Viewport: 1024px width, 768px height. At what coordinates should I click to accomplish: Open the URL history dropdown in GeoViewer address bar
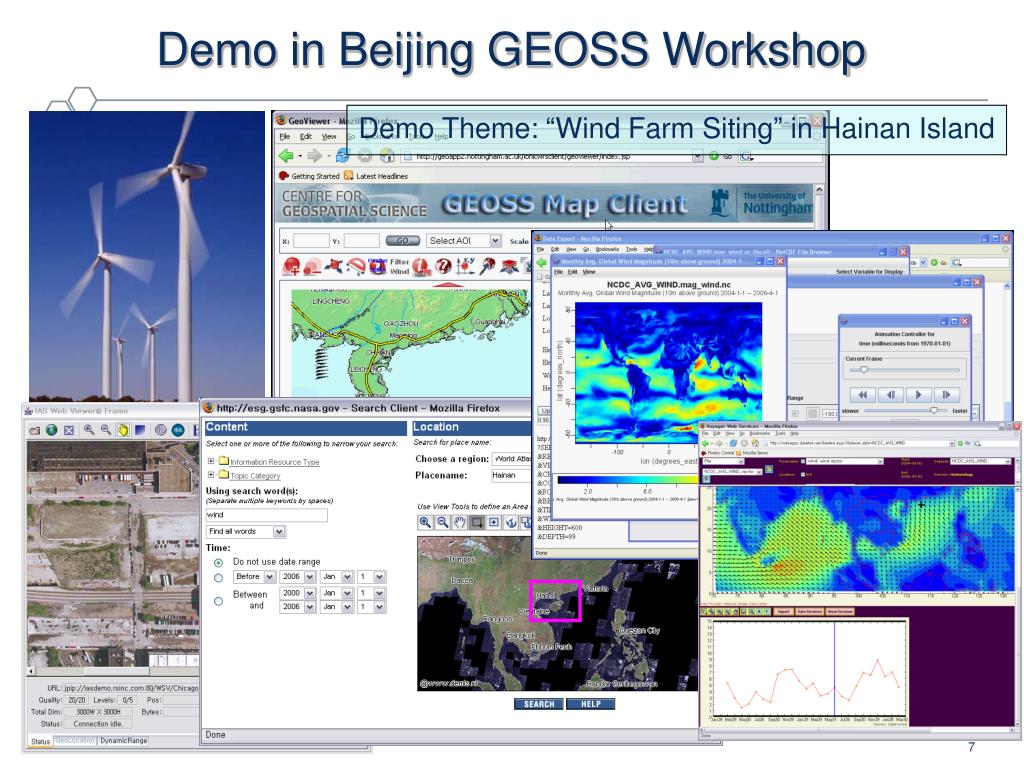pos(697,156)
